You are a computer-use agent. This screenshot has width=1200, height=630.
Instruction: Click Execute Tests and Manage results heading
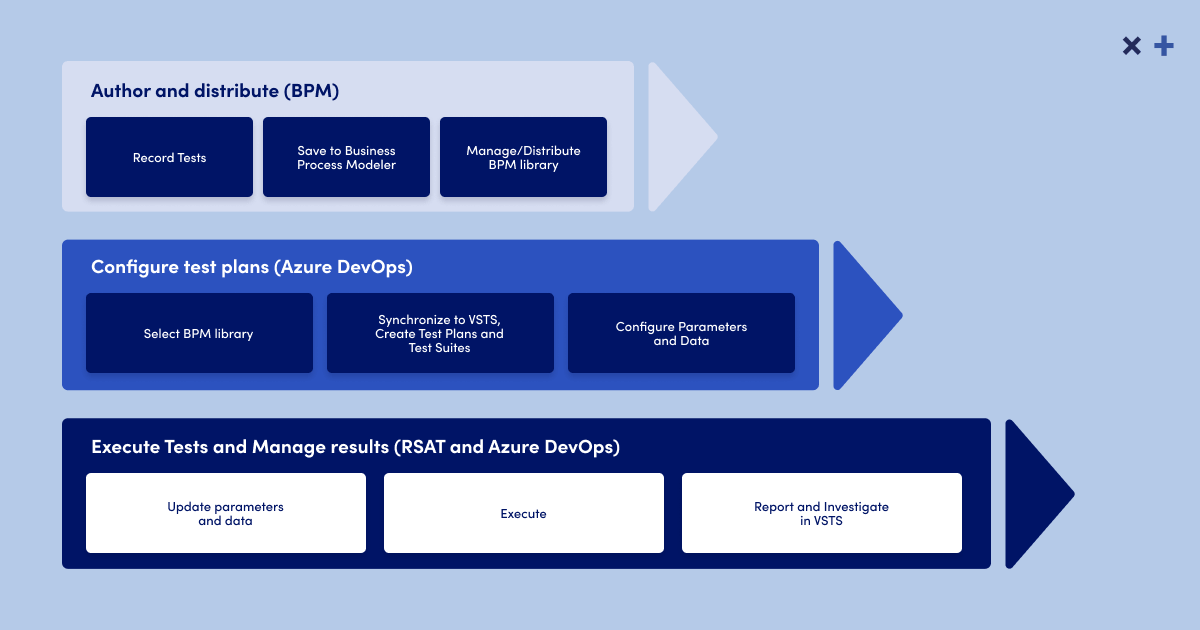tap(355, 447)
